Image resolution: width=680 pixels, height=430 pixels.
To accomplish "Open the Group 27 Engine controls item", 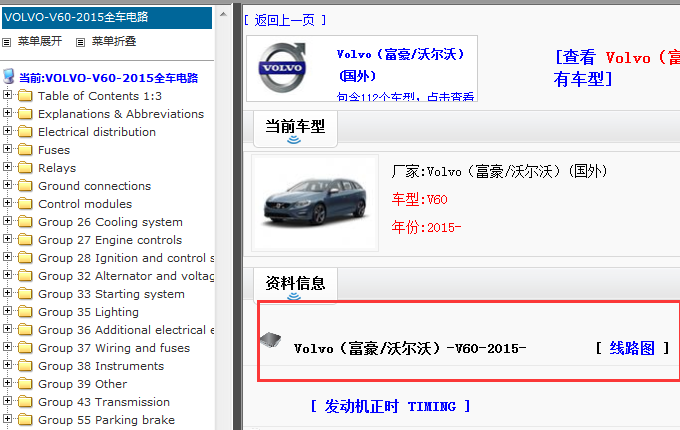I will 110,240.
